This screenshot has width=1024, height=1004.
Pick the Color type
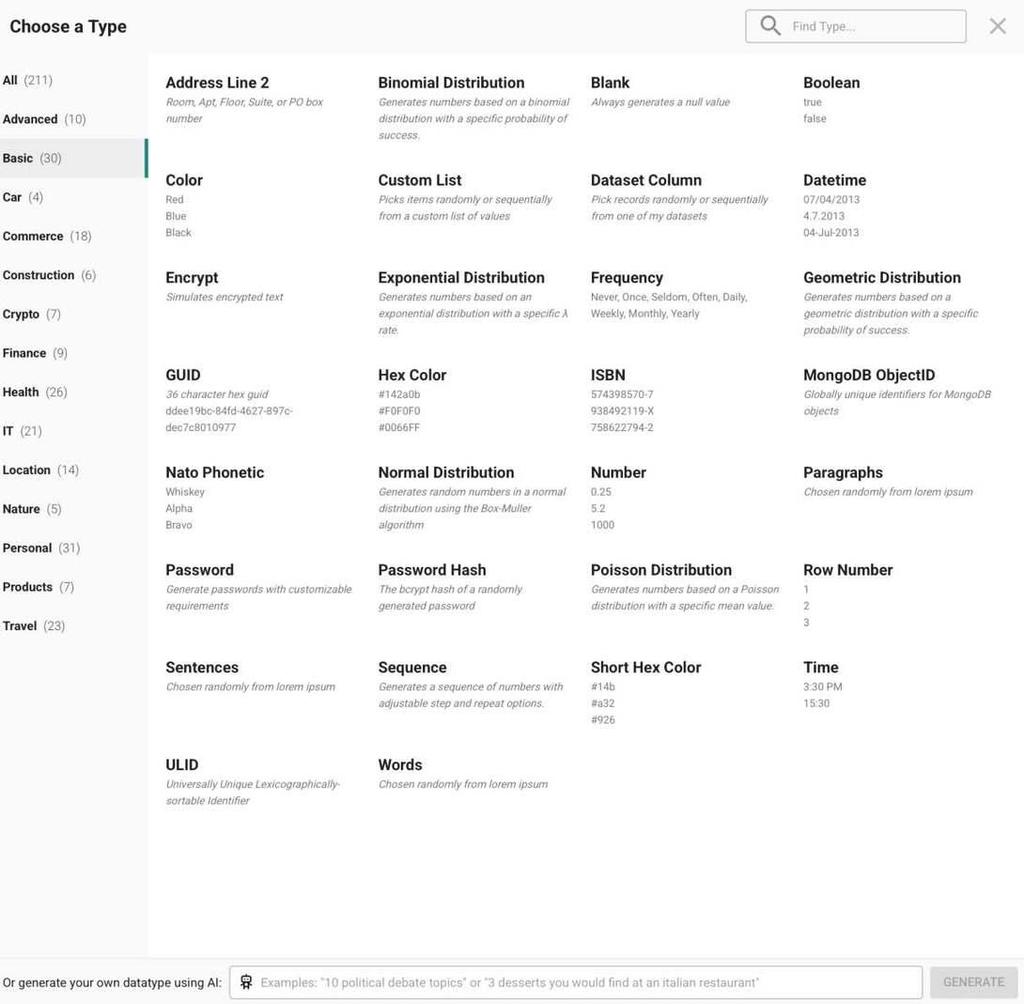tap(184, 180)
